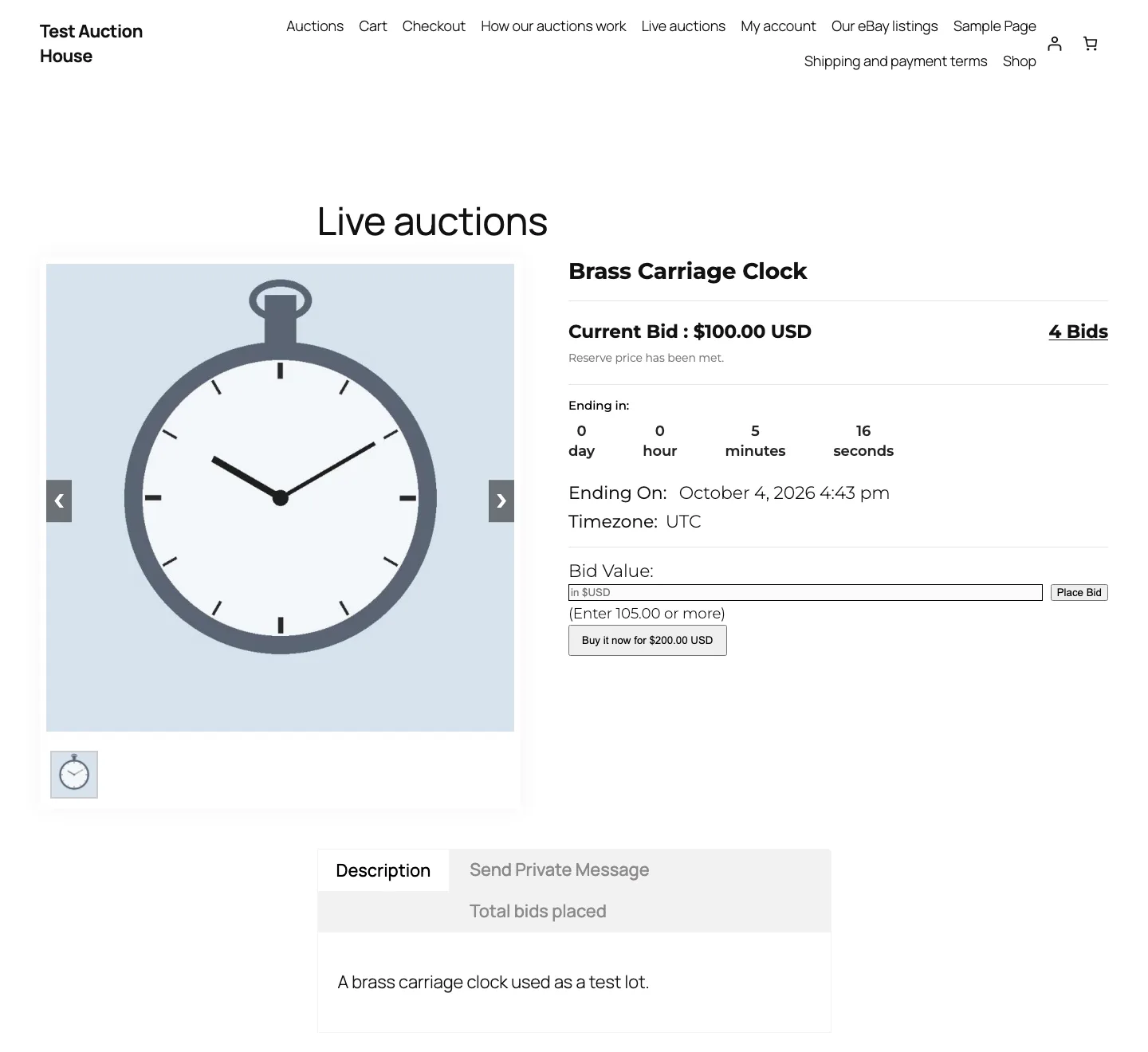Click the Live auctions page heading
Screen dimensions: 1148x1052
click(432, 222)
